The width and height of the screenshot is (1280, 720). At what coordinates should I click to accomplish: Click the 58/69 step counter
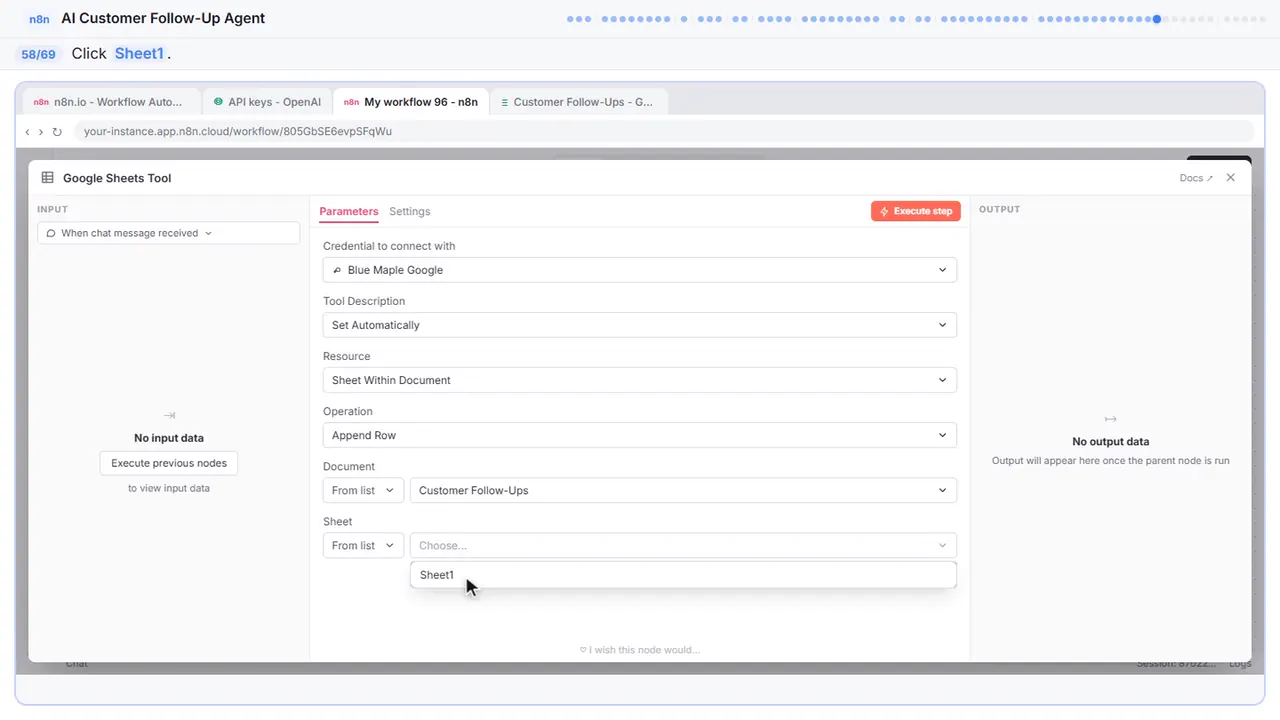(x=39, y=54)
